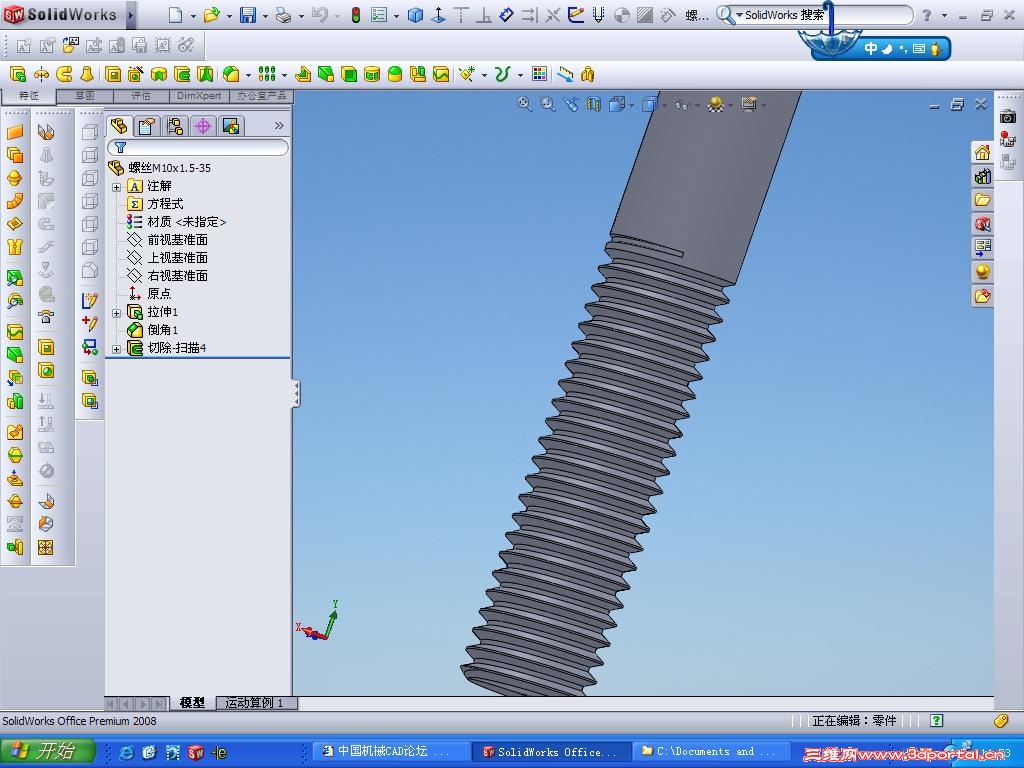Click the Section View icon
Viewport: 1024px width, 768px height.
pos(594,104)
